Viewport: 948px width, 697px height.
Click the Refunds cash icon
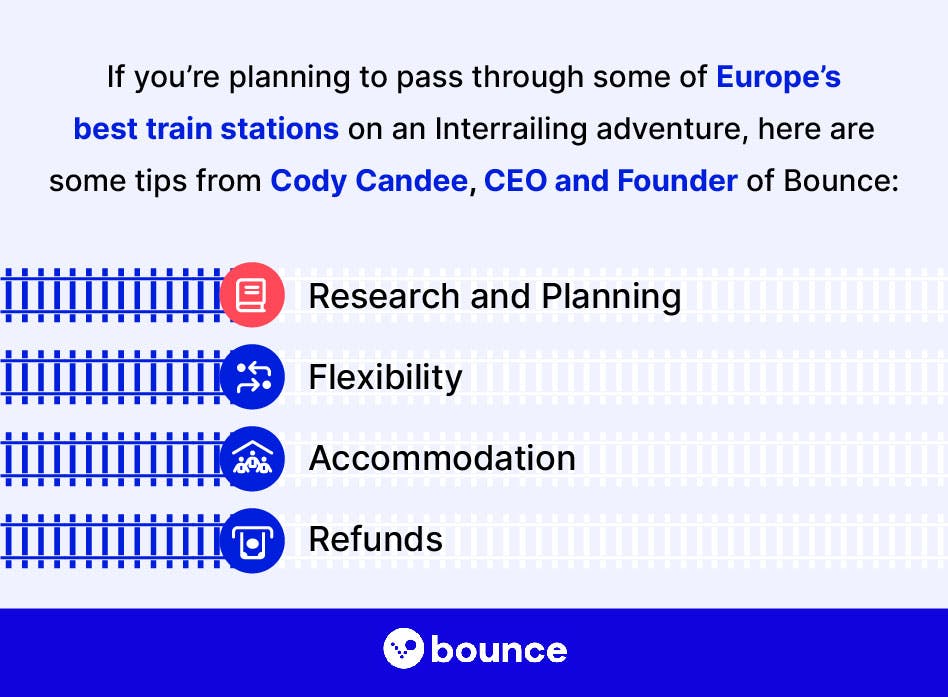[252, 540]
